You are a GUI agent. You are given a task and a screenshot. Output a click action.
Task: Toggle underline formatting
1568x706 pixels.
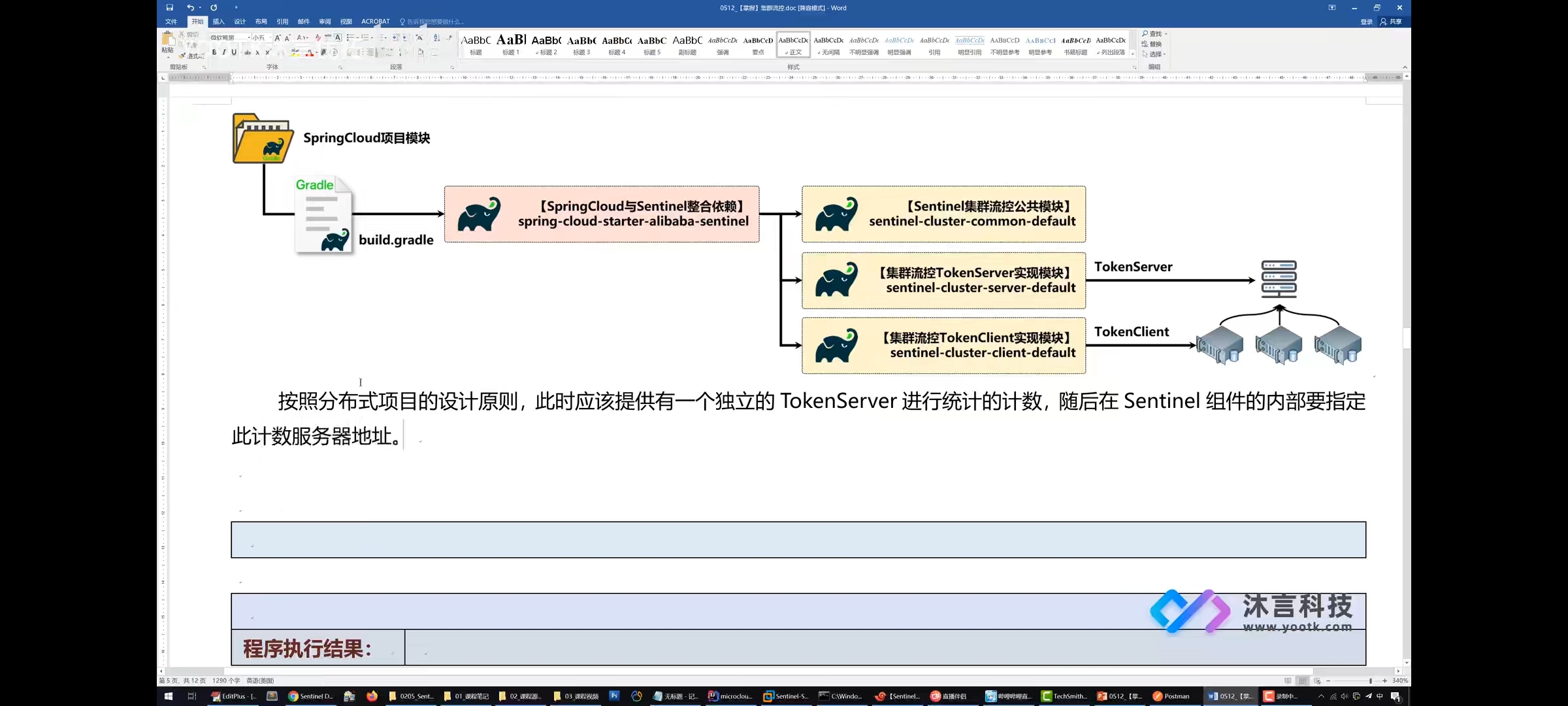[234, 52]
